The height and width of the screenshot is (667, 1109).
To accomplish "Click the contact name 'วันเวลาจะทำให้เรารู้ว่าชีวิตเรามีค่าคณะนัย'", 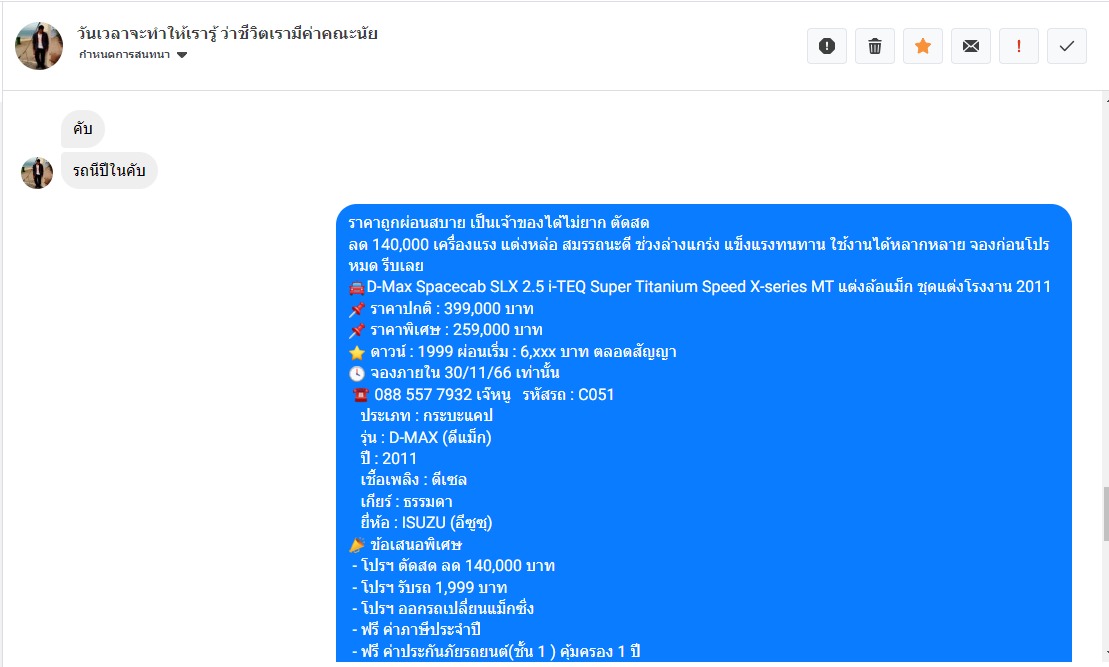I will click(227, 33).
